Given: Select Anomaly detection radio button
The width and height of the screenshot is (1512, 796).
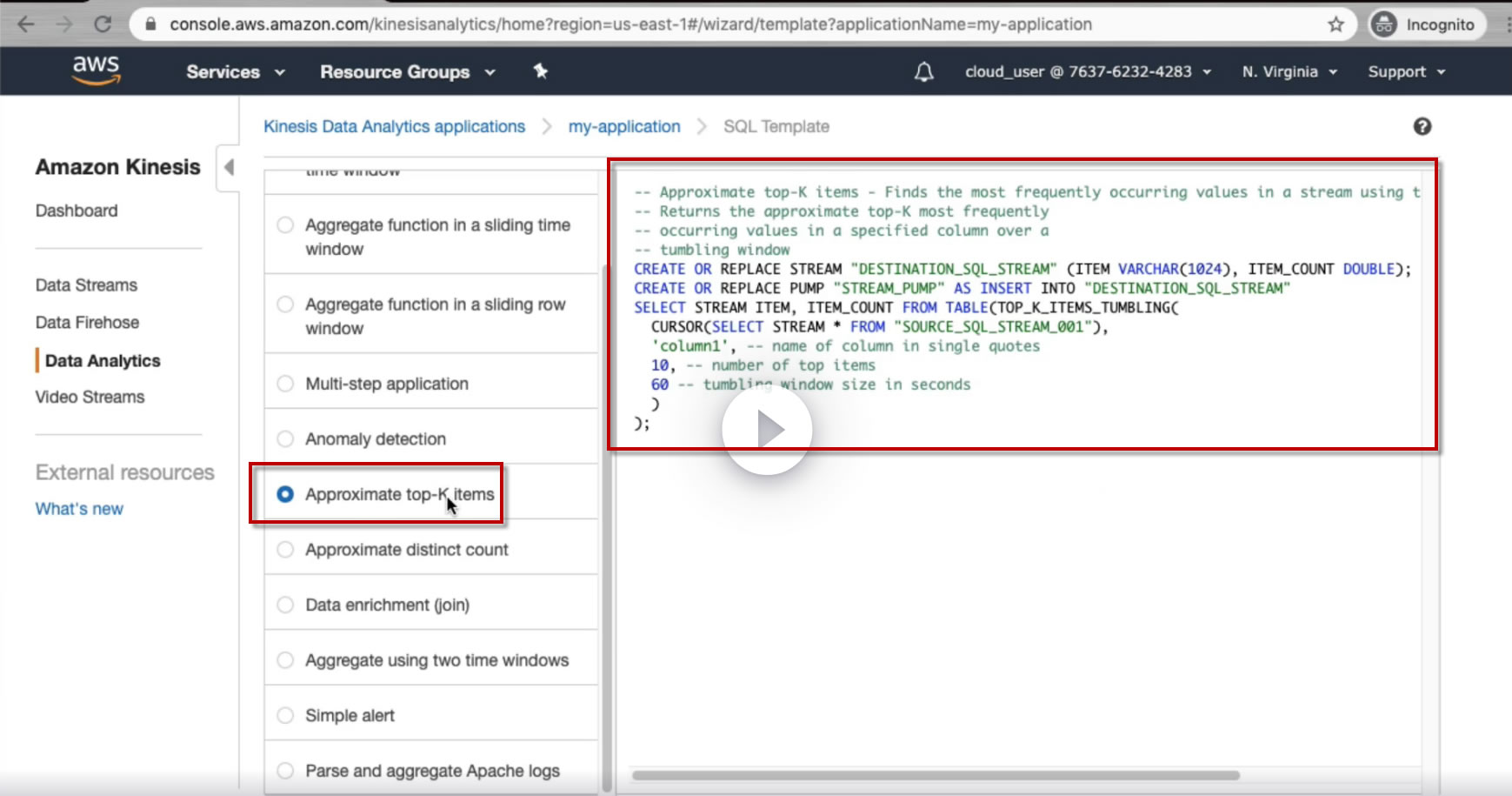Looking at the screenshot, I should tap(285, 439).
